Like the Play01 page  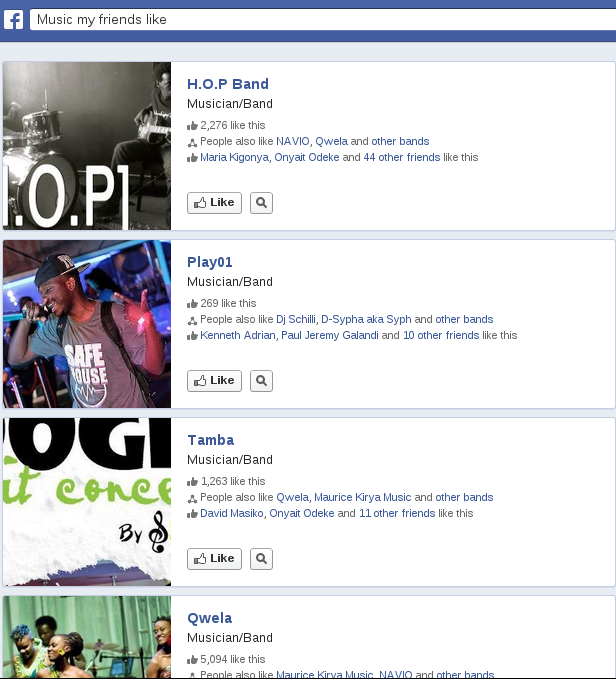[214, 381]
